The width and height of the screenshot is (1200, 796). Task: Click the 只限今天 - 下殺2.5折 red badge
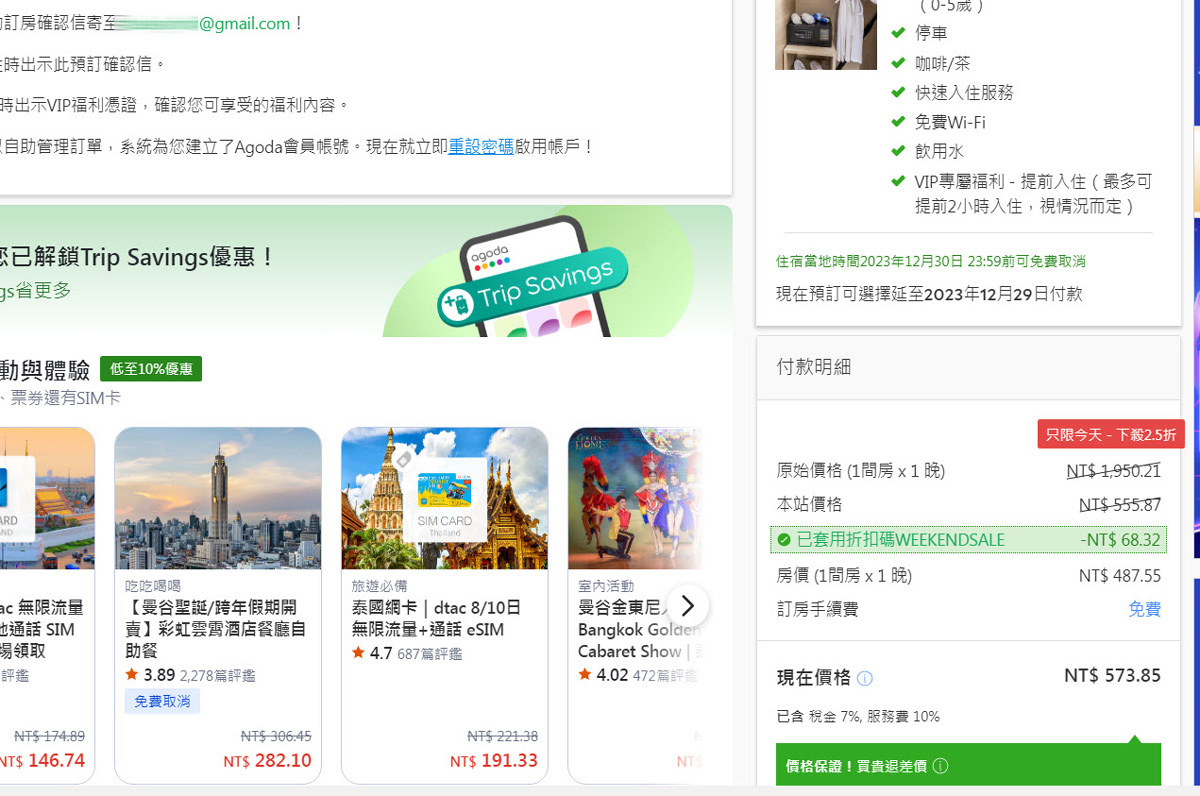(x=1111, y=434)
